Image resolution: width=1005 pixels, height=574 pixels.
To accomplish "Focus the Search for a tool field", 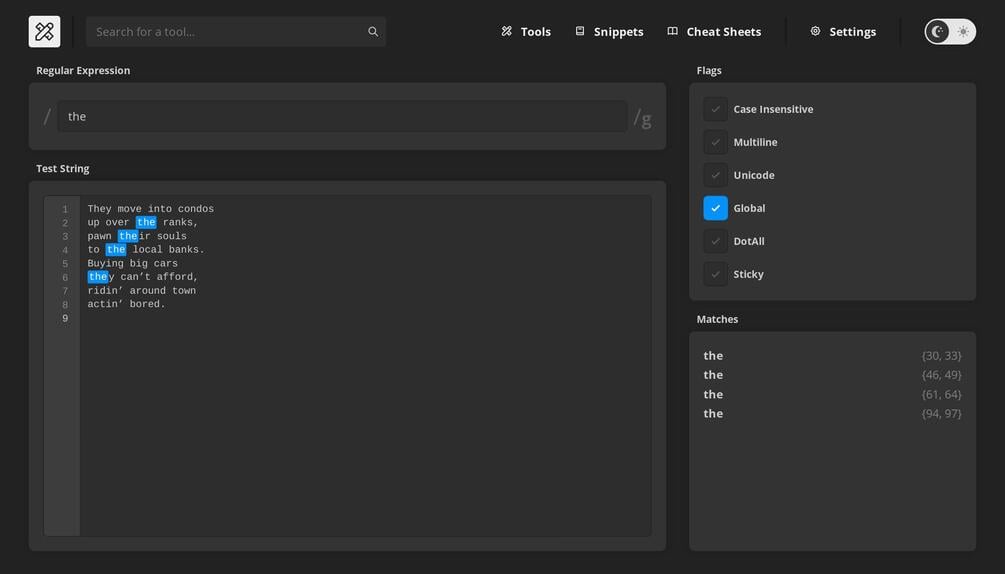I will (236, 31).
